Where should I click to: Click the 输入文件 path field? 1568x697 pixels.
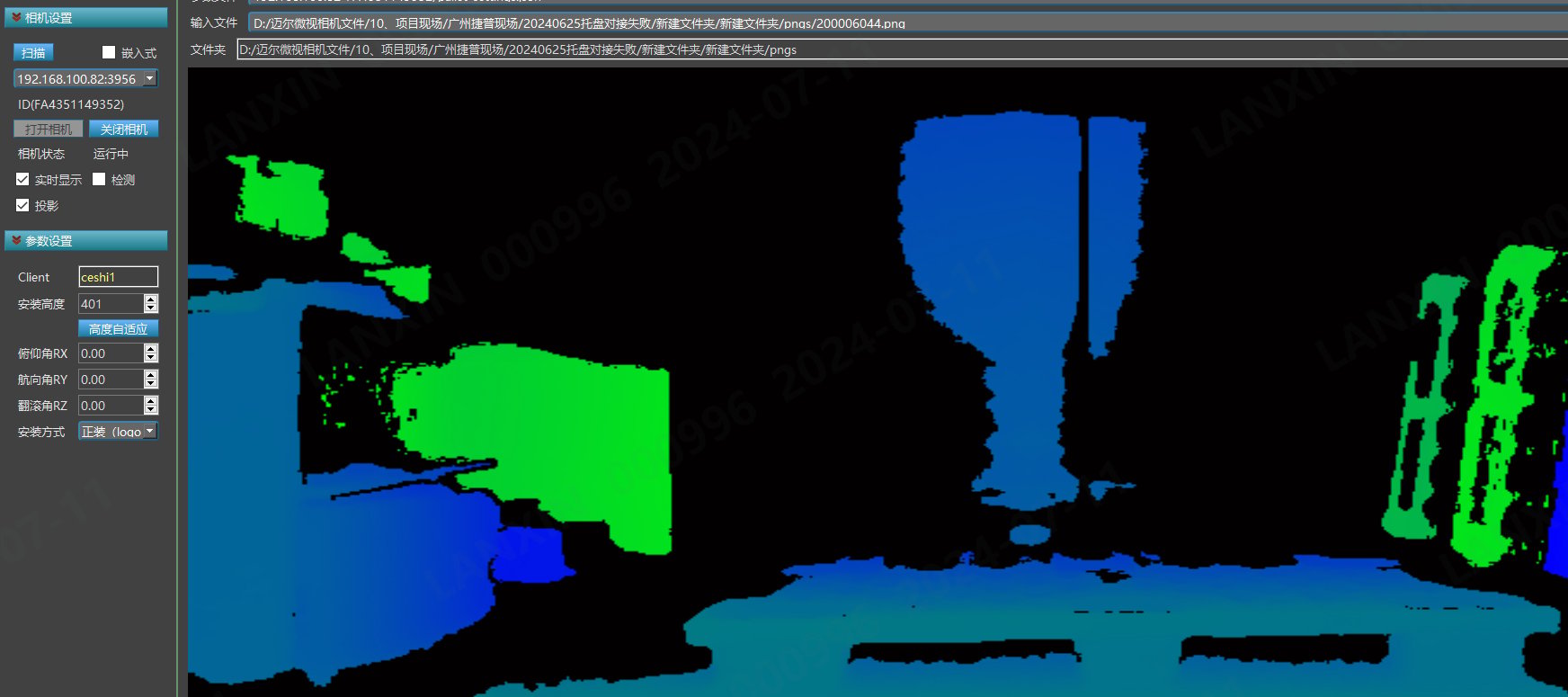pyautogui.click(x=908, y=22)
